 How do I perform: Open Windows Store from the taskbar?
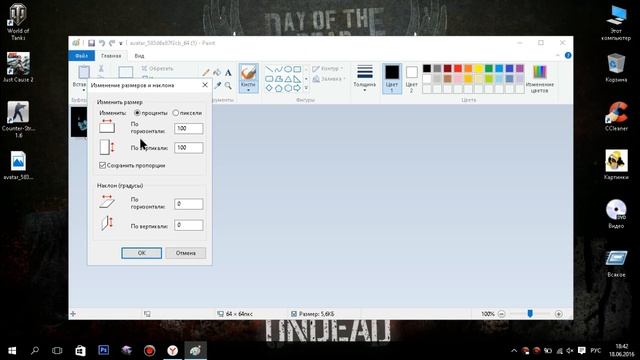[x=80, y=350]
